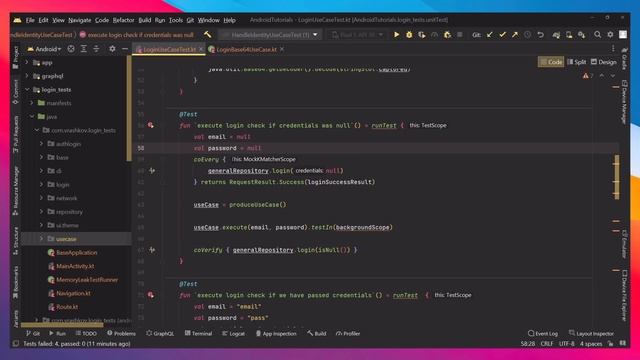Screen dimensions: 640x360
Task: Jump to previous highlighted error arrow
Action: (x=602, y=76)
